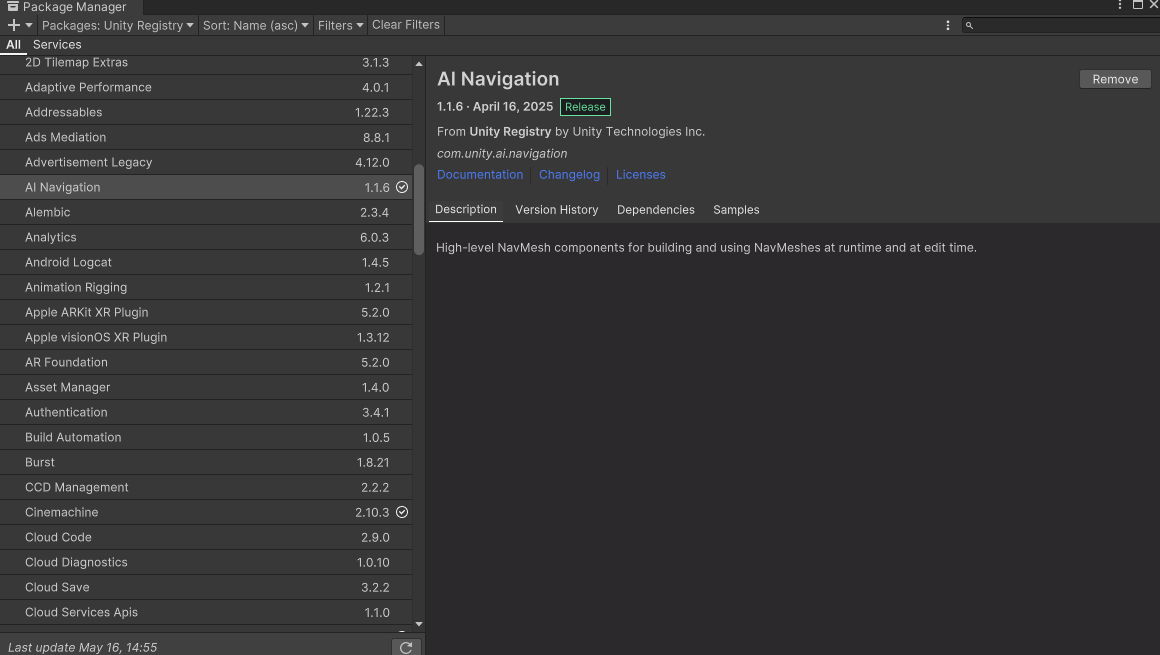Focus the package search field
Image resolution: width=1160 pixels, height=655 pixels.
pos(1062,25)
